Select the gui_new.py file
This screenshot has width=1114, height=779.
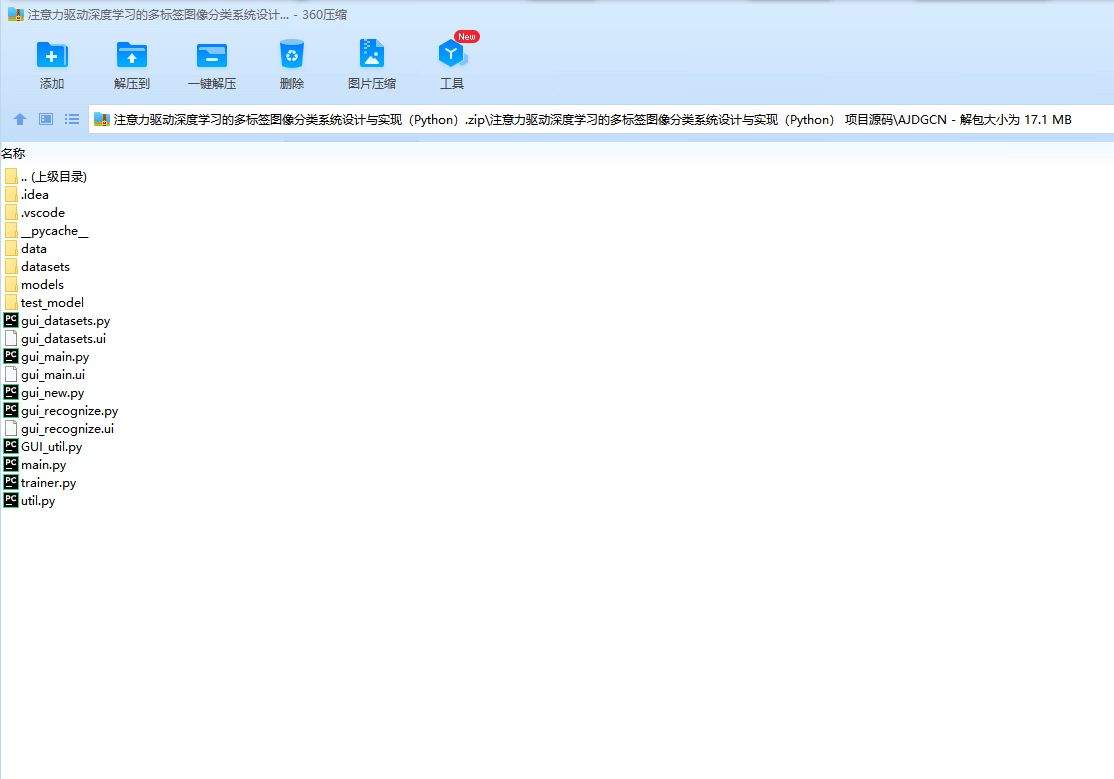[x=44, y=392]
